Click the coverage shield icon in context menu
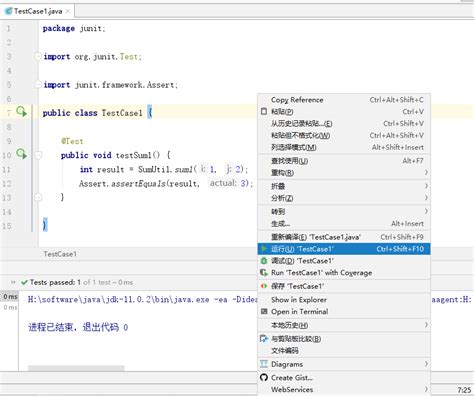Image resolution: width=474 pixels, height=396 pixels. 264,273
